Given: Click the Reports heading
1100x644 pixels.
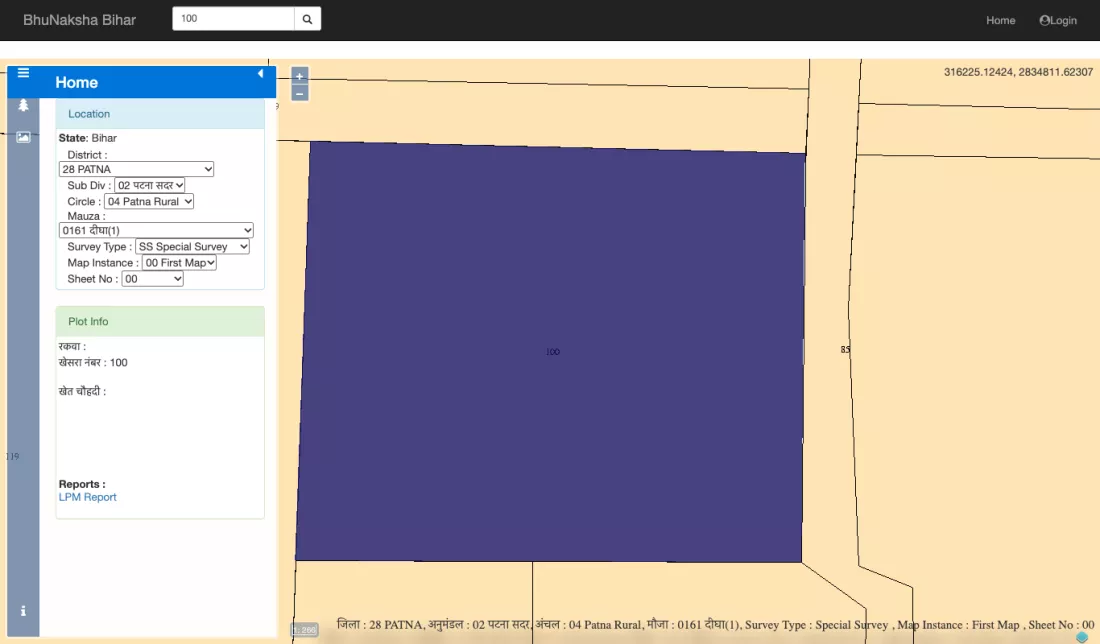Looking at the screenshot, I should pos(82,484).
